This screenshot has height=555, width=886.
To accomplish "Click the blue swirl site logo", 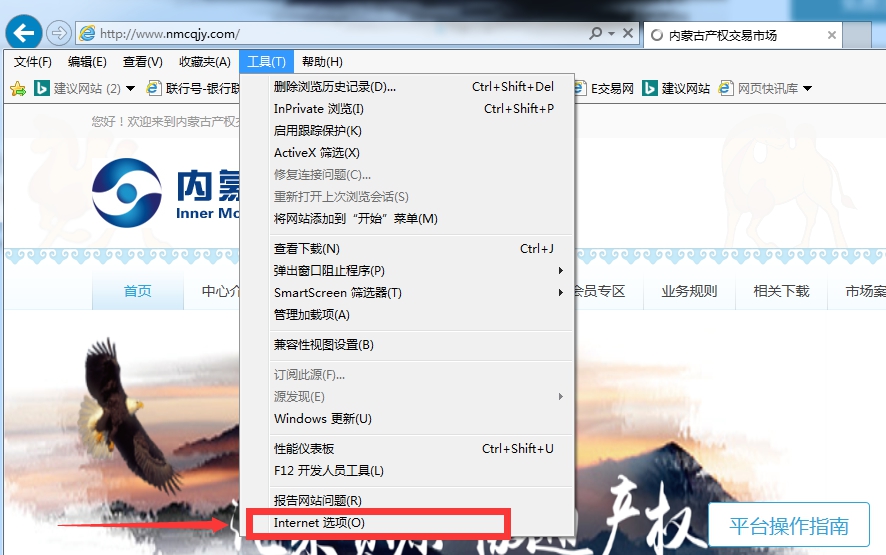I will coord(127,193).
